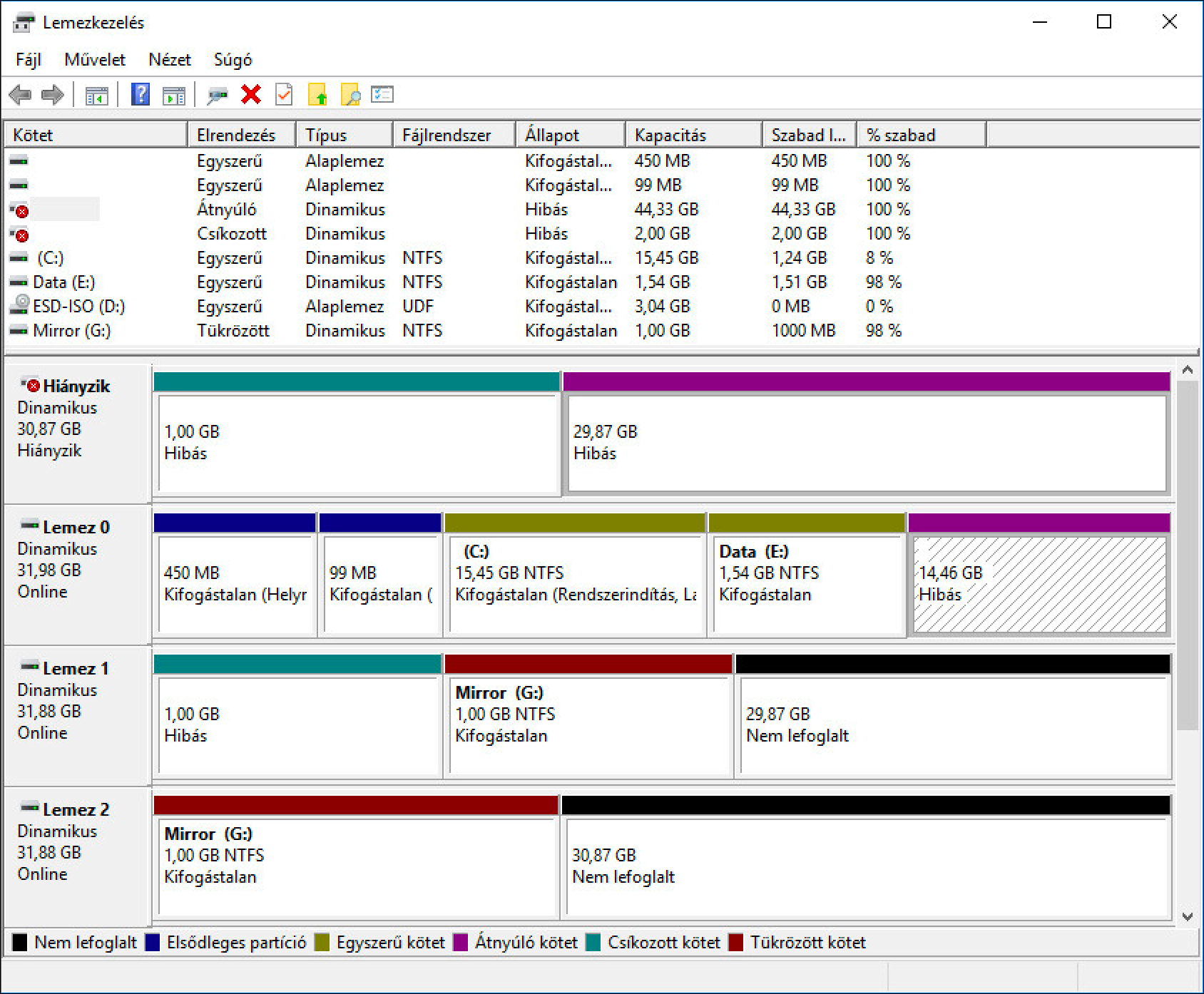Screen dimensions: 1204x994
Task: Click the Forward arrow toolbar icon
Action: pyautogui.click(x=53, y=95)
